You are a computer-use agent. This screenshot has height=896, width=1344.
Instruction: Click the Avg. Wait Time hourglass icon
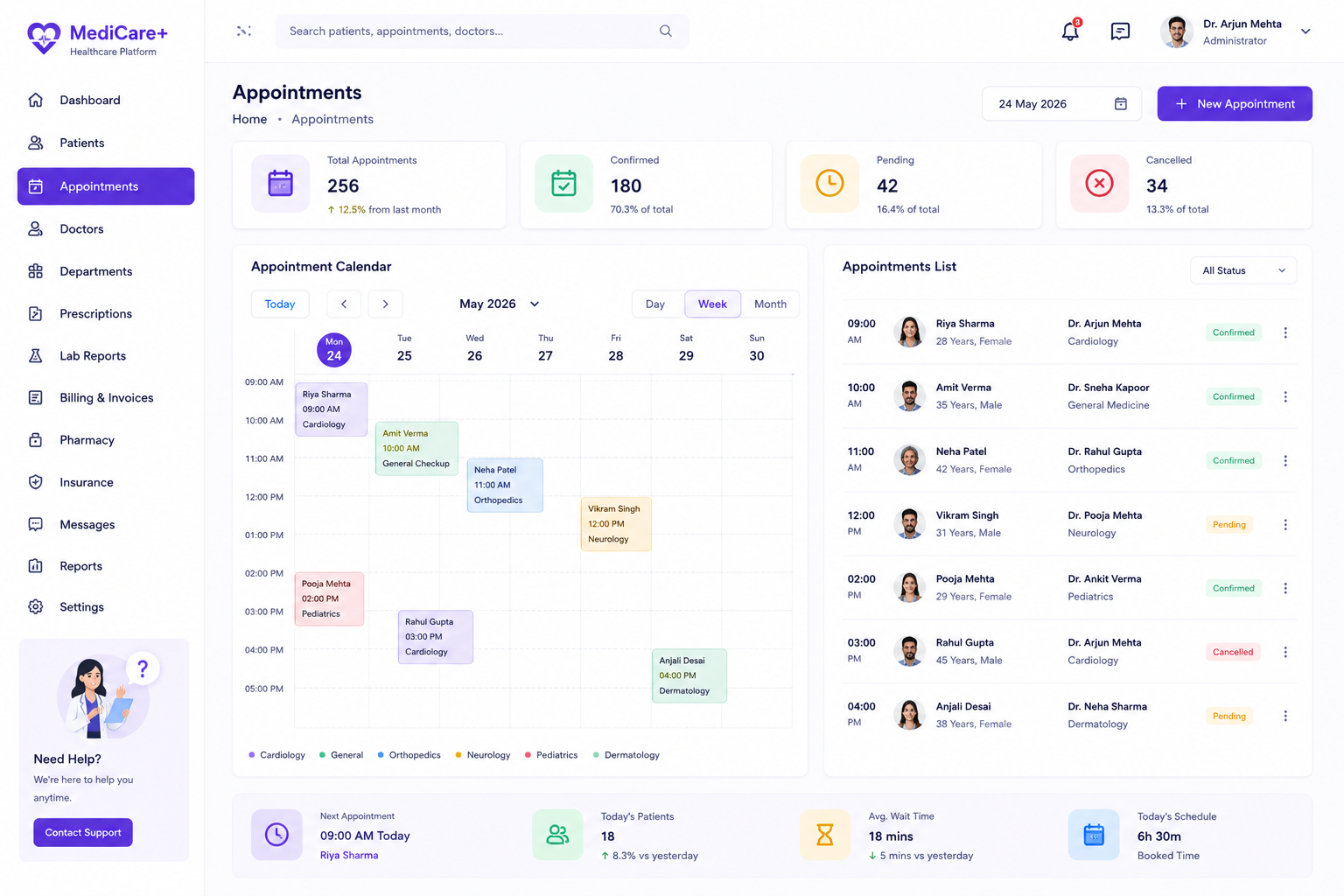[x=825, y=835]
